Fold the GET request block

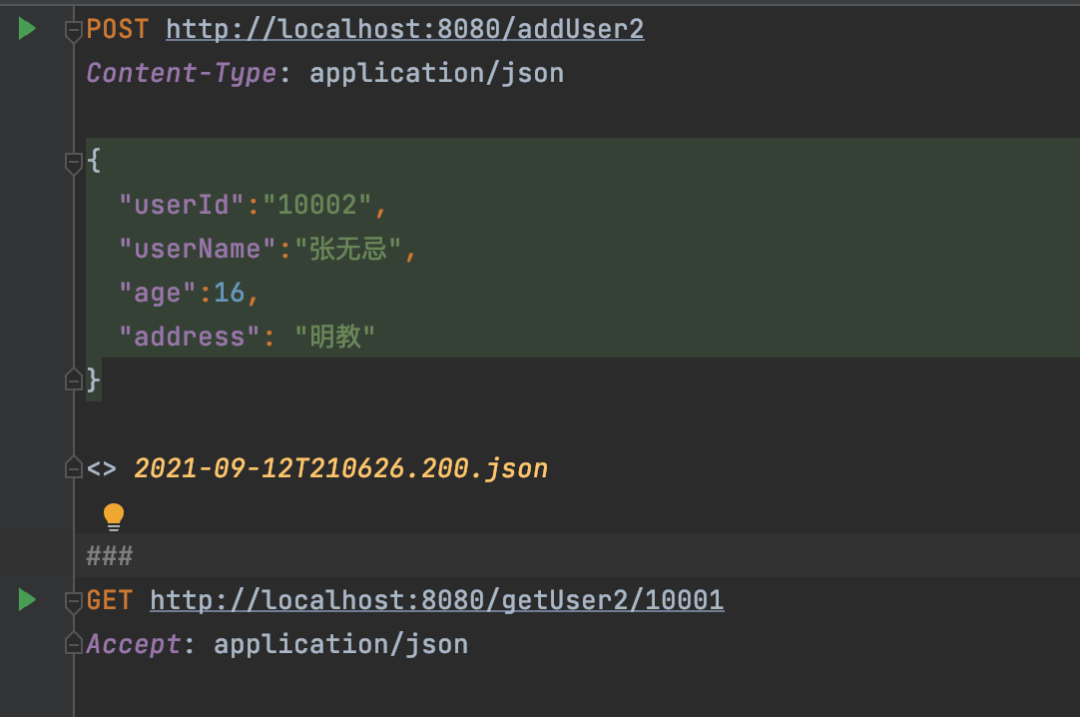(x=73, y=602)
